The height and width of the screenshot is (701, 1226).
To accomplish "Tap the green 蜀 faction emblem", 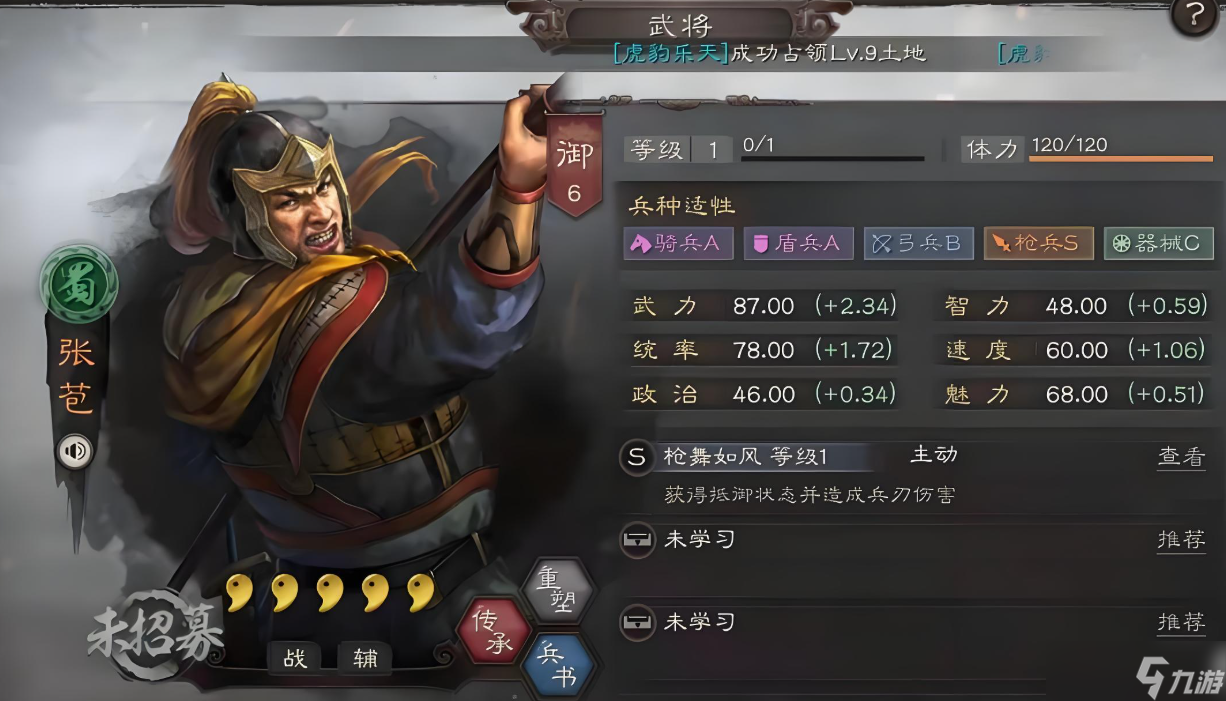I will [x=79, y=281].
